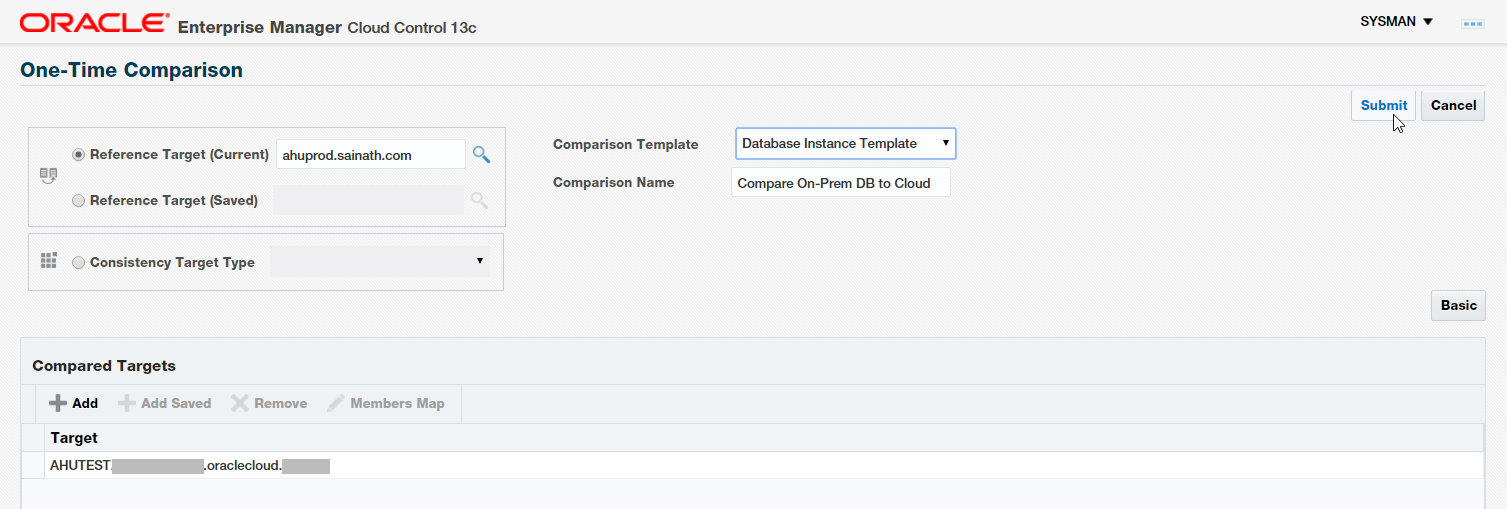Click the Comparison Template label
The height and width of the screenshot is (509, 1507).
(626, 144)
